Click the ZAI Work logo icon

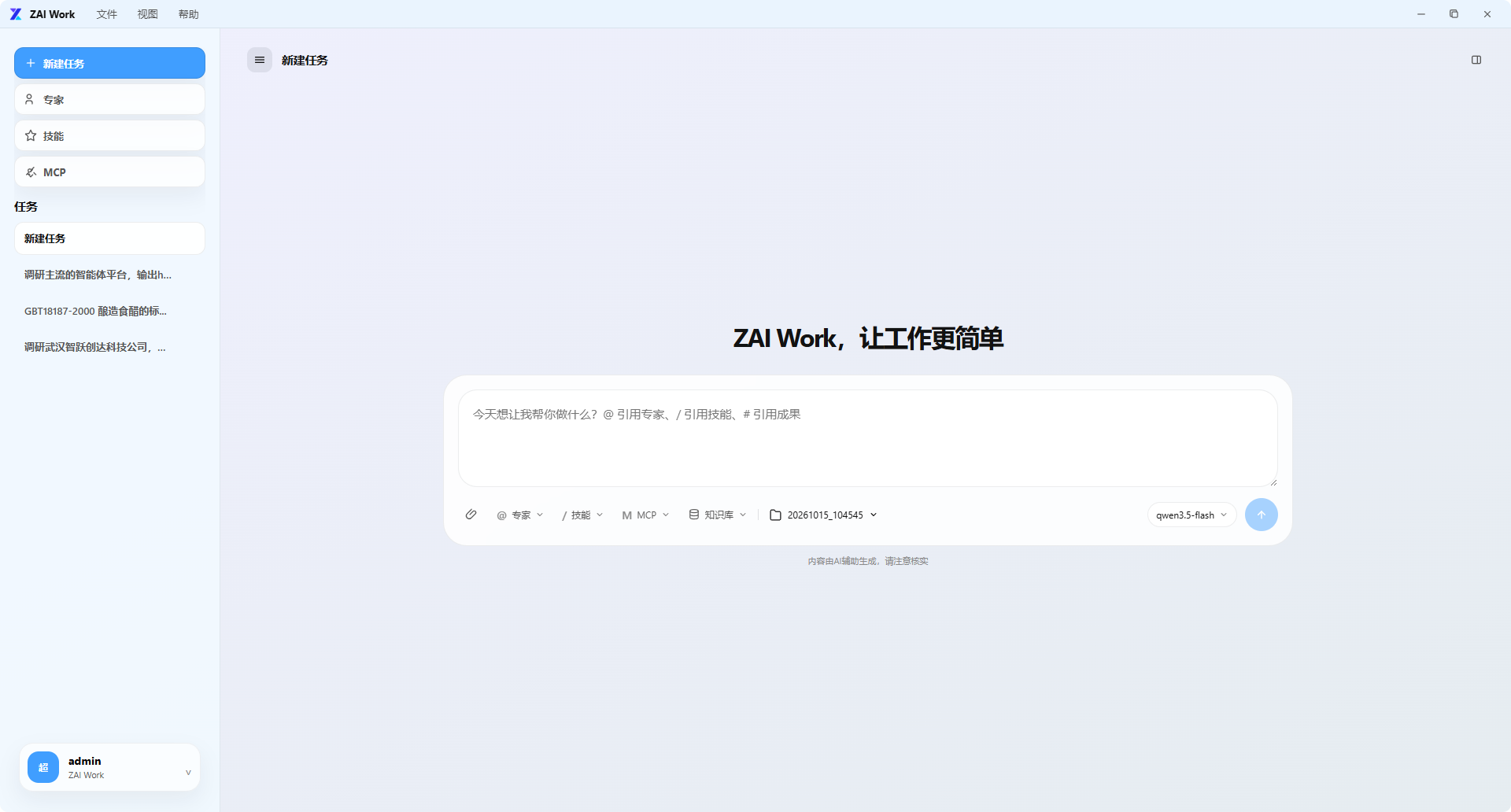click(x=16, y=14)
